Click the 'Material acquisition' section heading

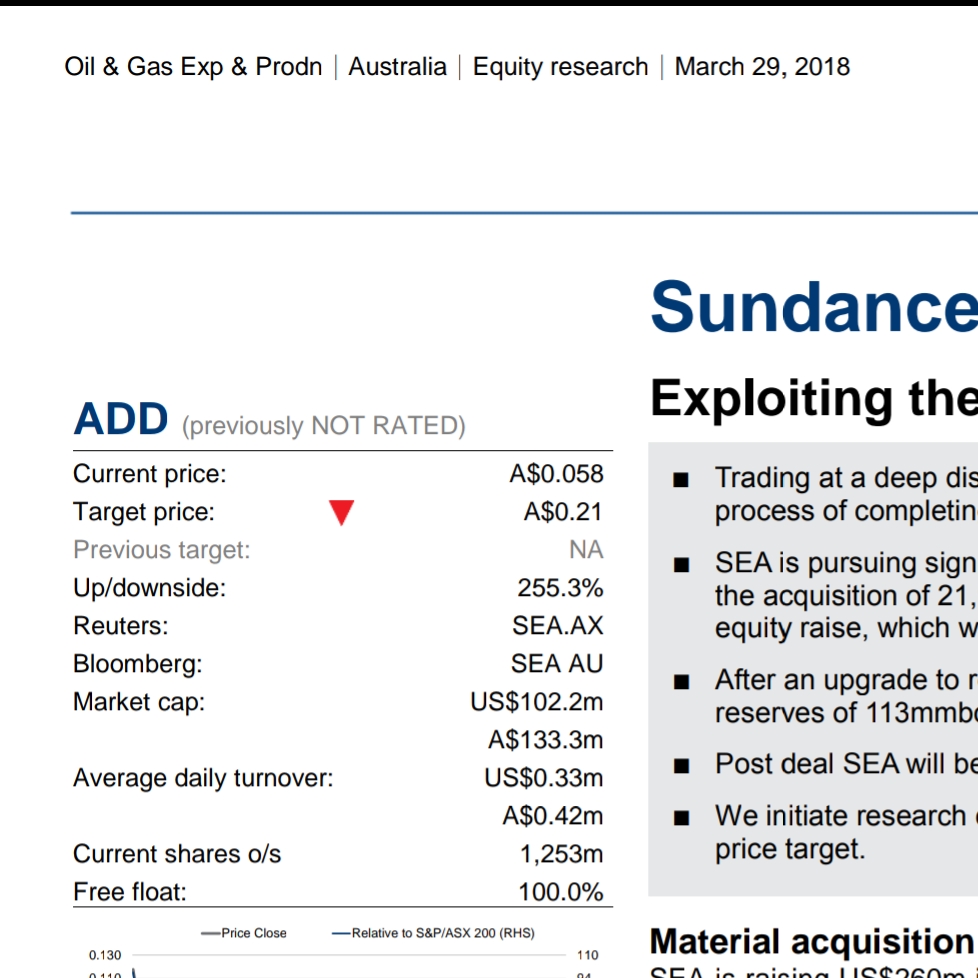point(811,942)
